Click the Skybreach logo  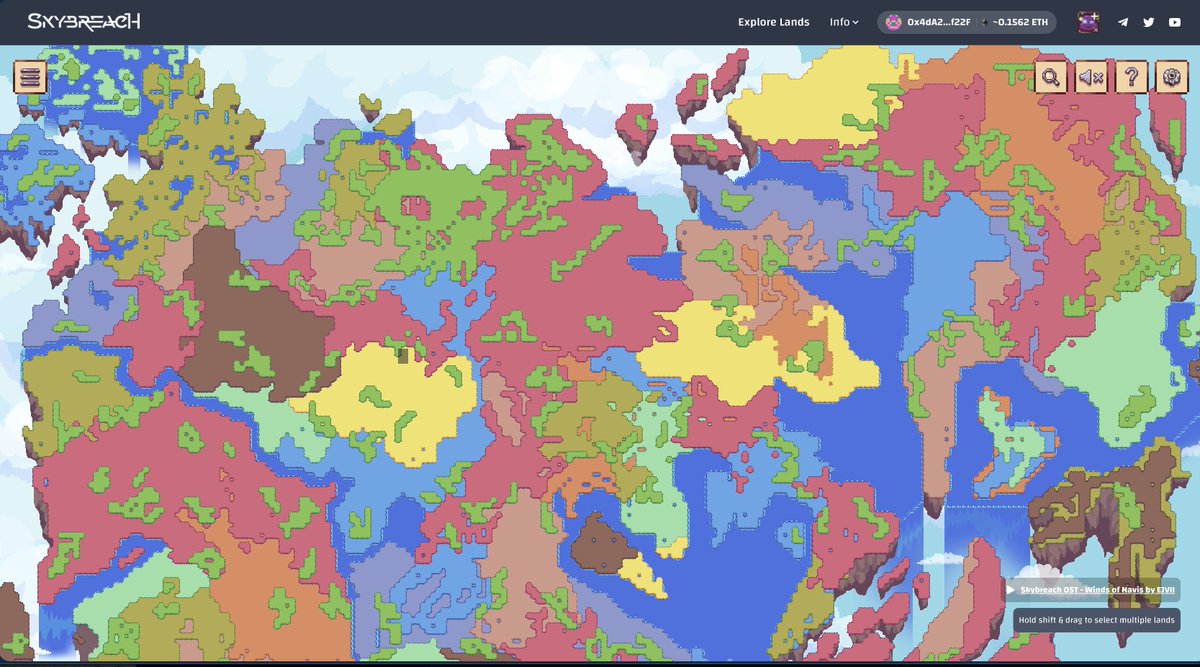[84, 21]
